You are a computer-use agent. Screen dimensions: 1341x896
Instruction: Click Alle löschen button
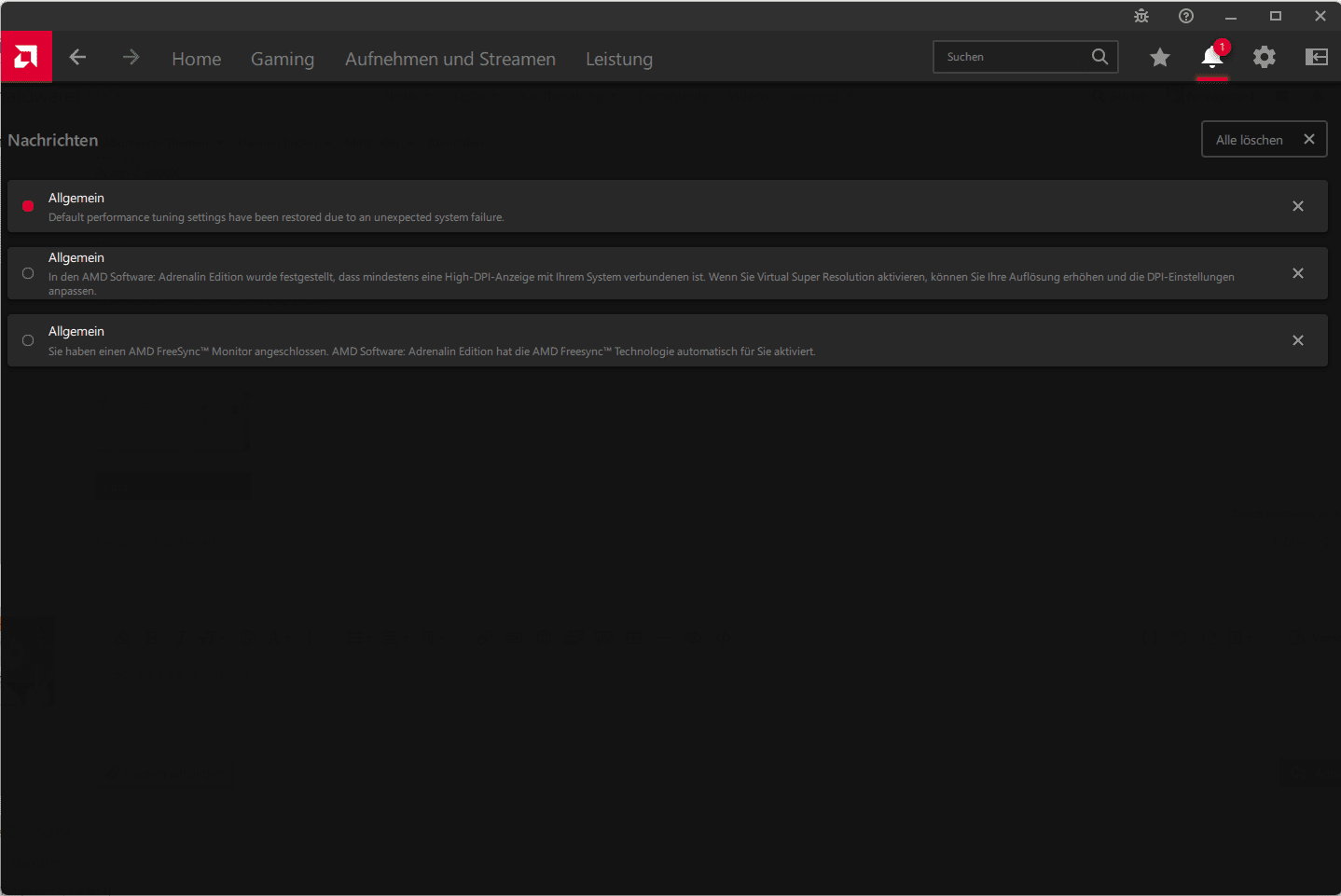click(1265, 139)
